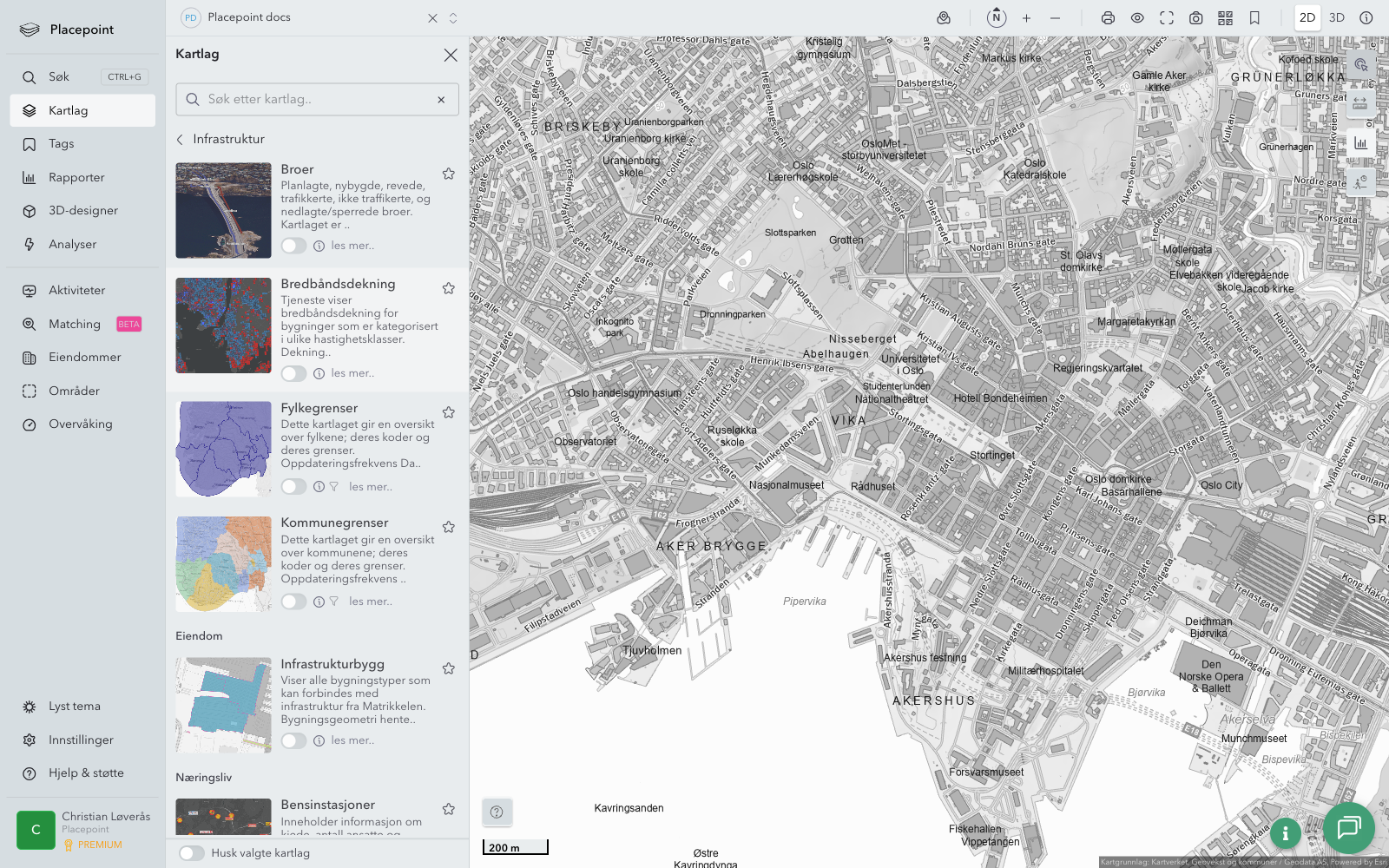Open the bar chart statistics tool
1389x868 pixels.
[1359, 143]
